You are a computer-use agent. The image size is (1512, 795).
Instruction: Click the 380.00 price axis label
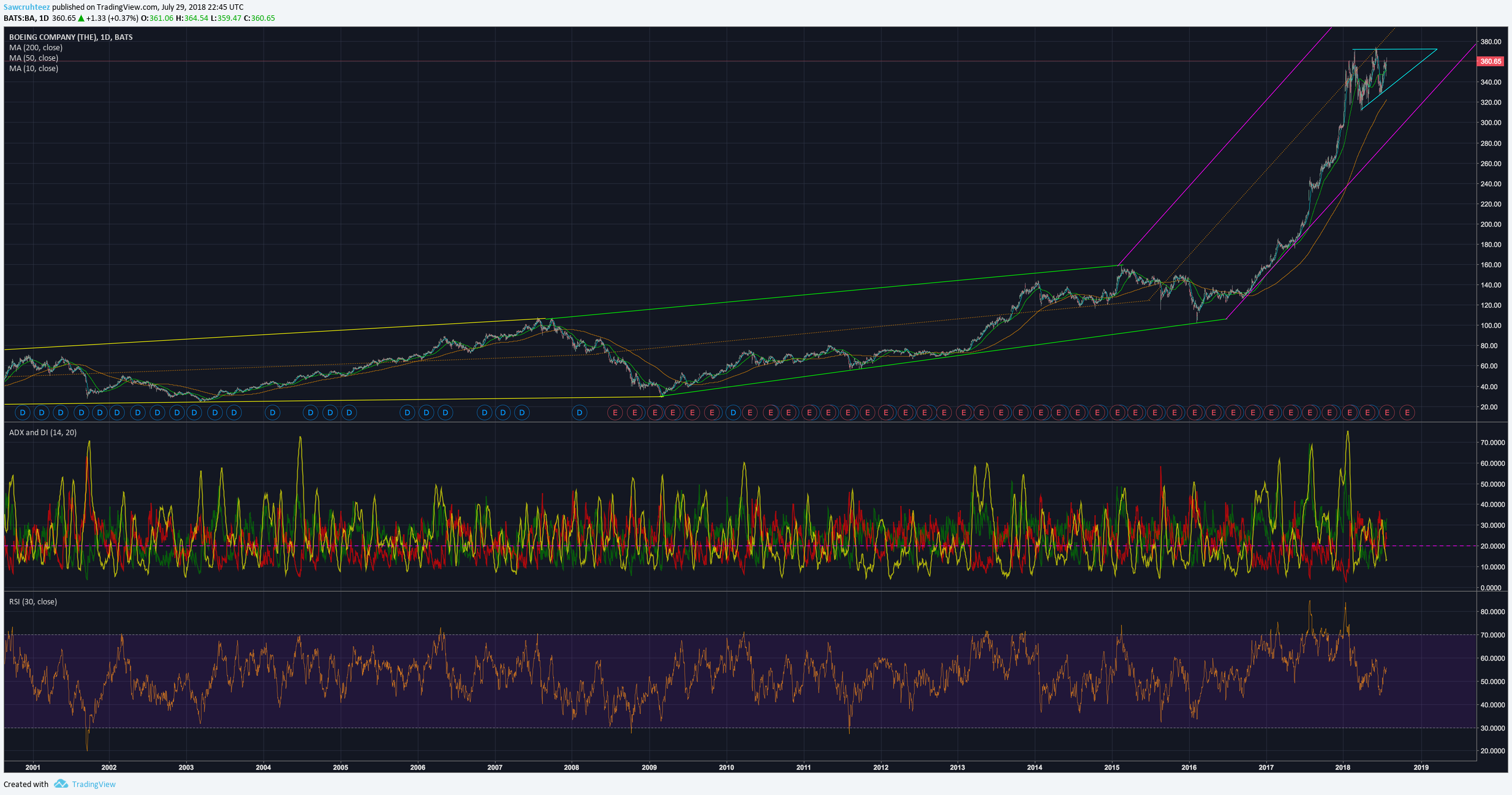1491,42
